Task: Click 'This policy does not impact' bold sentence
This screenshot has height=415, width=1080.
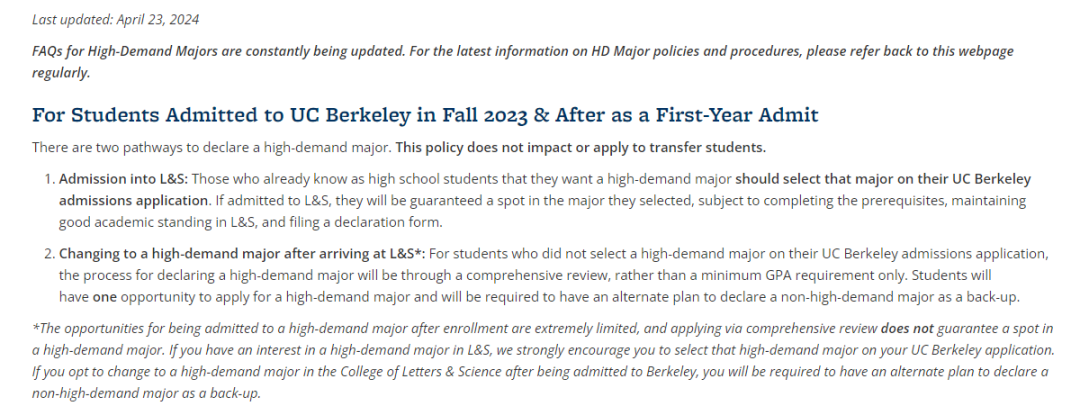Action: (x=581, y=147)
